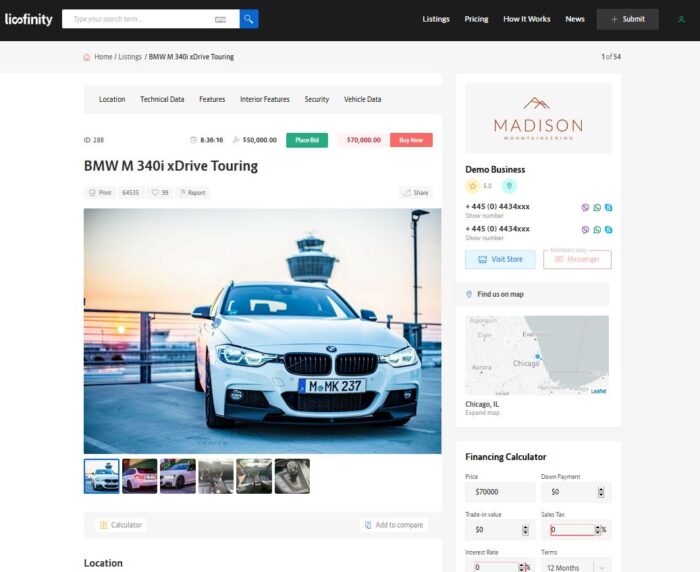Jump to Technical Data tab
The image size is (700, 572).
[162, 99]
